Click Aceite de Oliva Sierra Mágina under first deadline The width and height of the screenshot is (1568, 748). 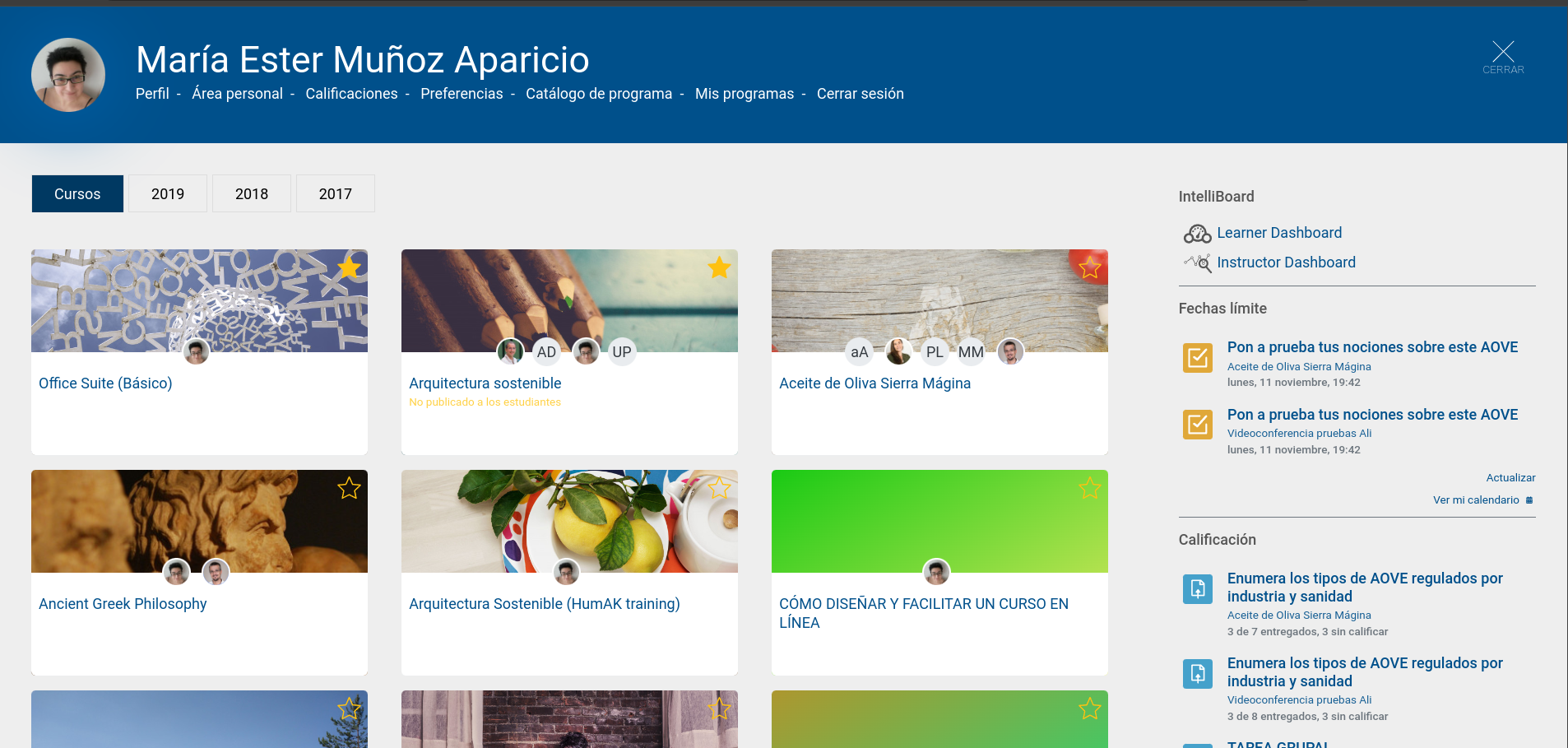pos(1299,367)
